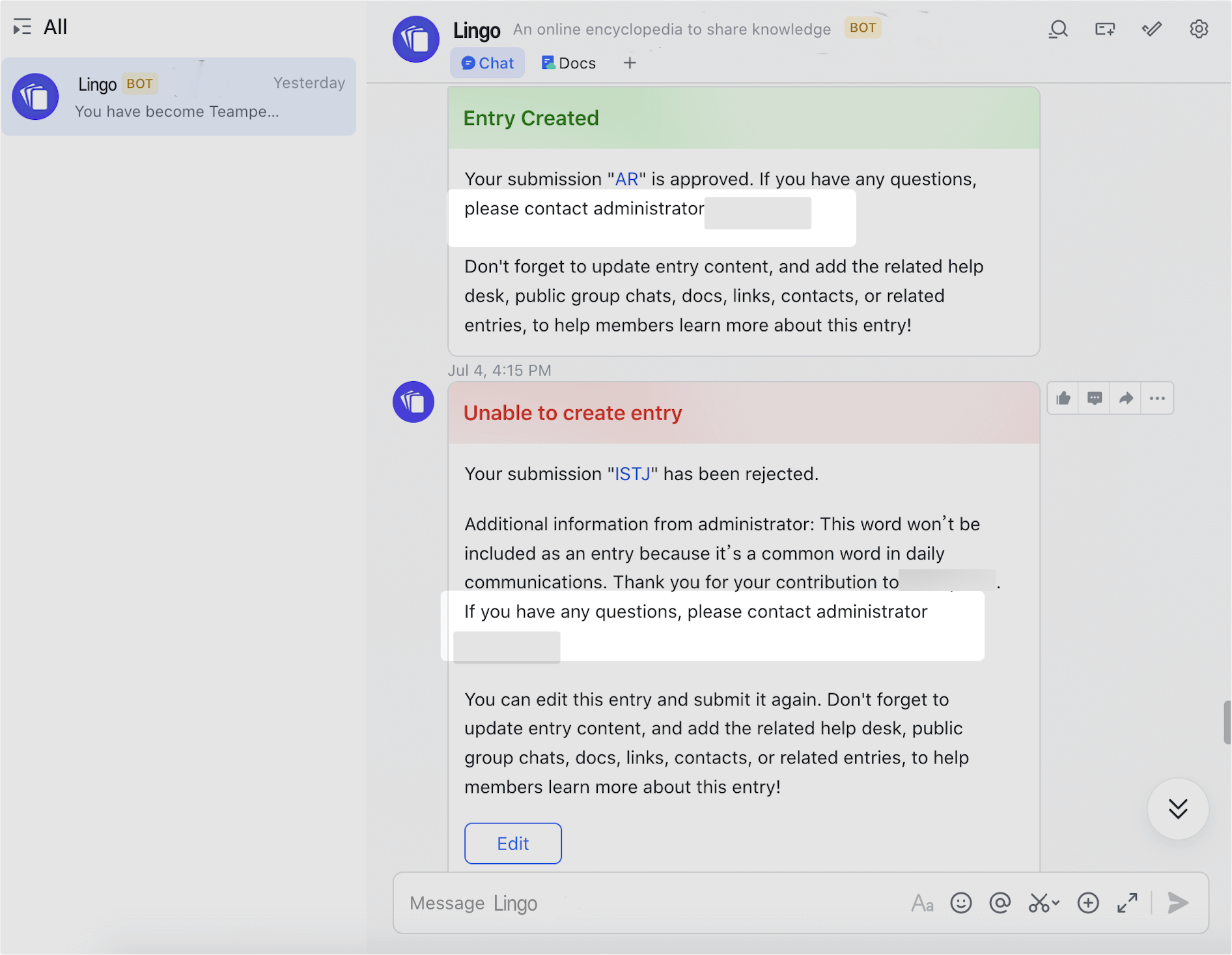Click the Message Lingo input field
This screenshot has width=1232, height=955.
tap(651, 903)
